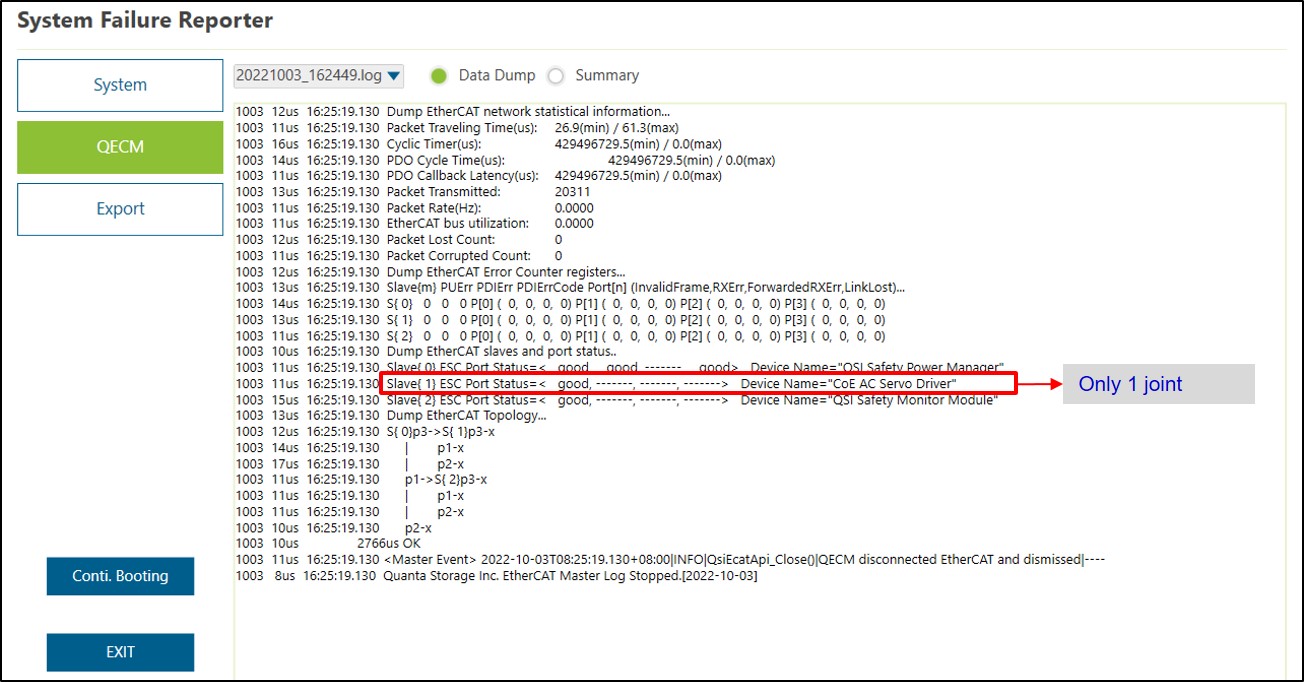This screenshot has width=1304, height=682.
Task: Click the EXIT button
Action: tap(120, 652)
